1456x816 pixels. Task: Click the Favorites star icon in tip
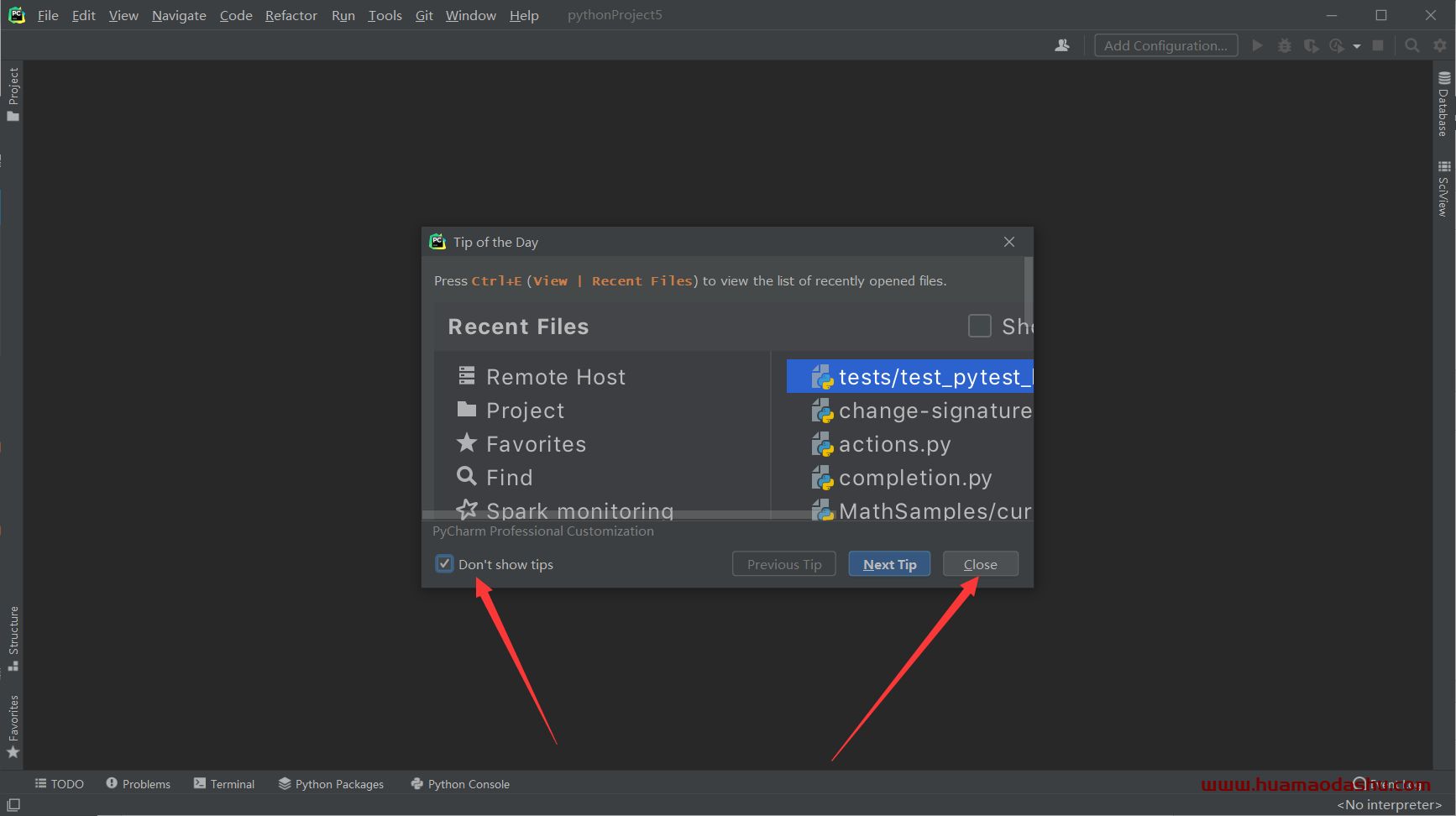pyautogui.click(x=467, y=442)
